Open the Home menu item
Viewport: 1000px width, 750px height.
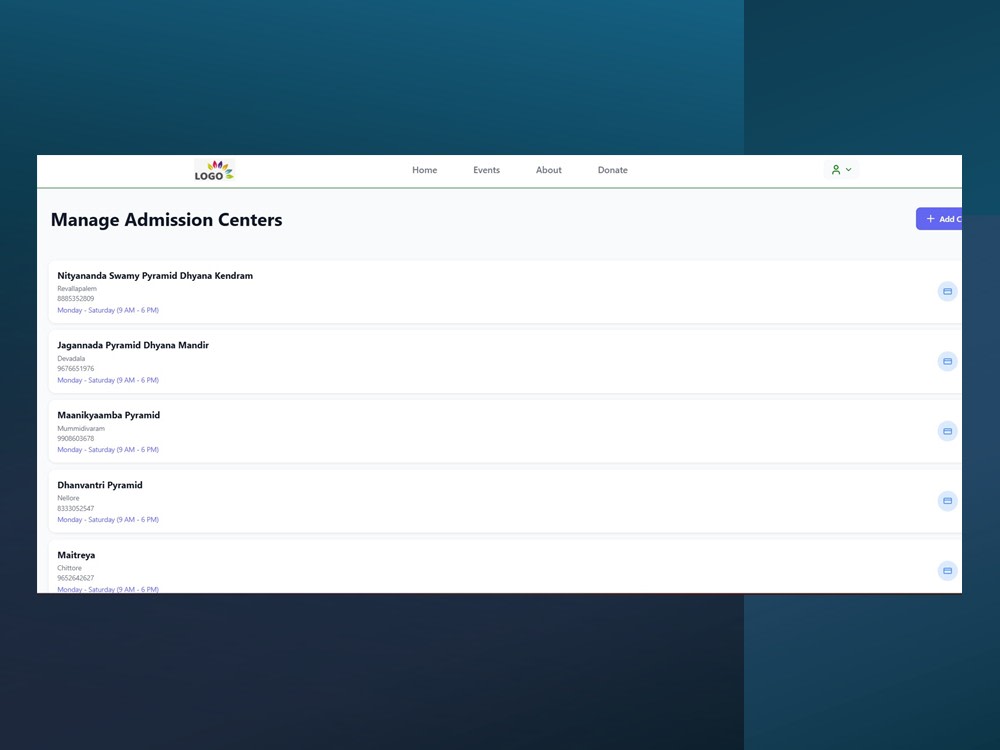[425, 170]
